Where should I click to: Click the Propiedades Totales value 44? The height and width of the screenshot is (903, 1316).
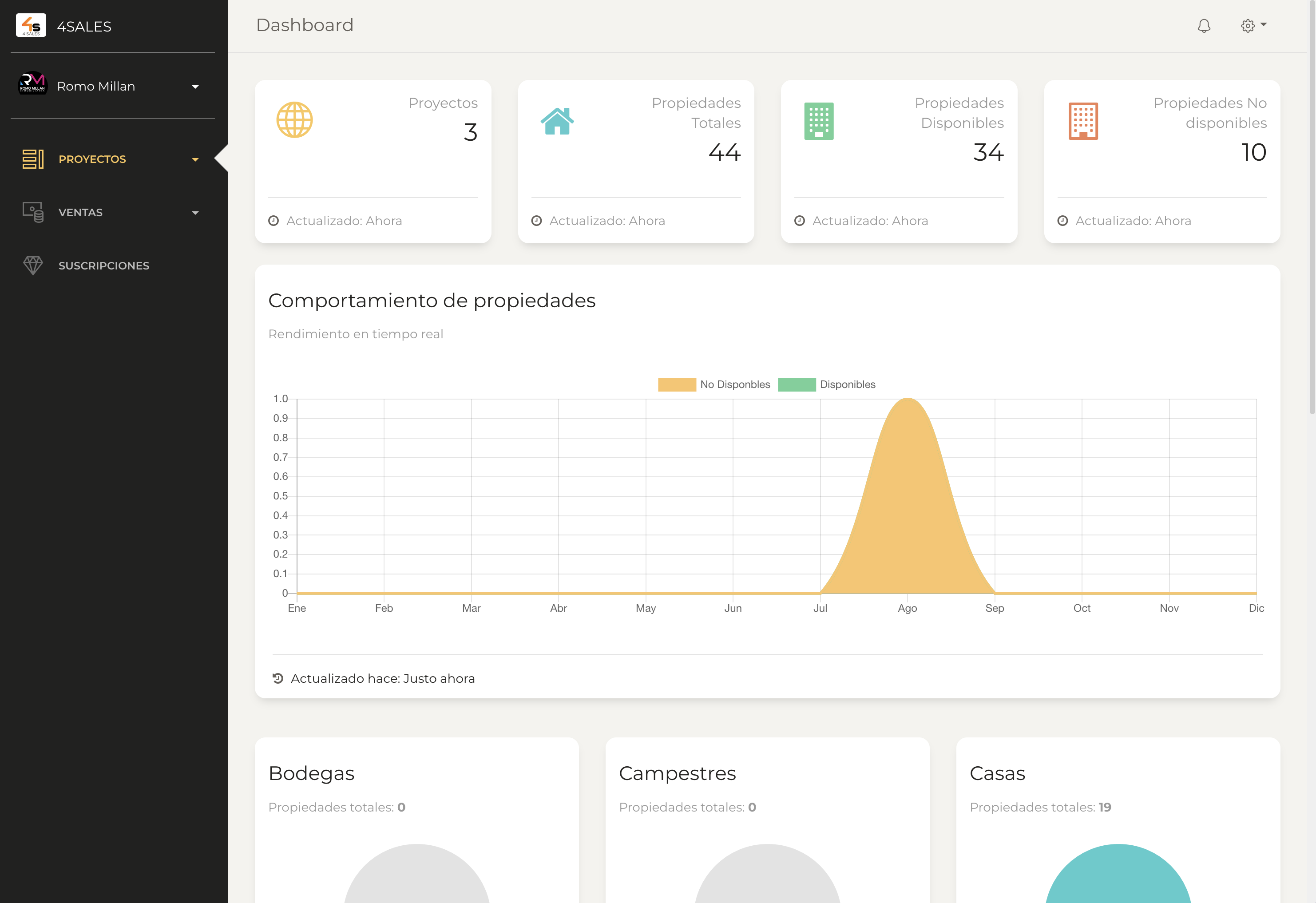[725, 152]
